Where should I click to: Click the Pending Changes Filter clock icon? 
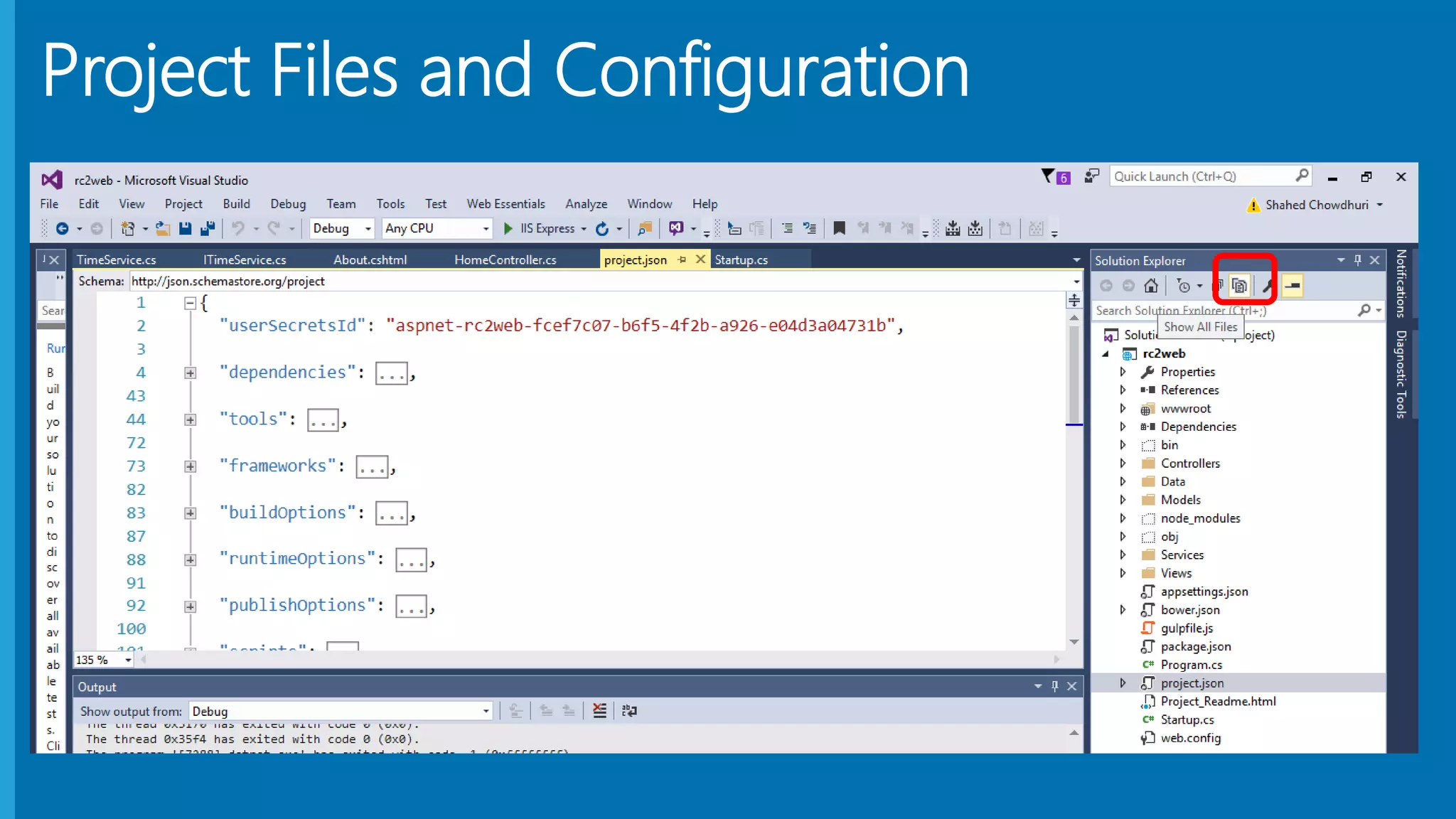point(1183,286)
